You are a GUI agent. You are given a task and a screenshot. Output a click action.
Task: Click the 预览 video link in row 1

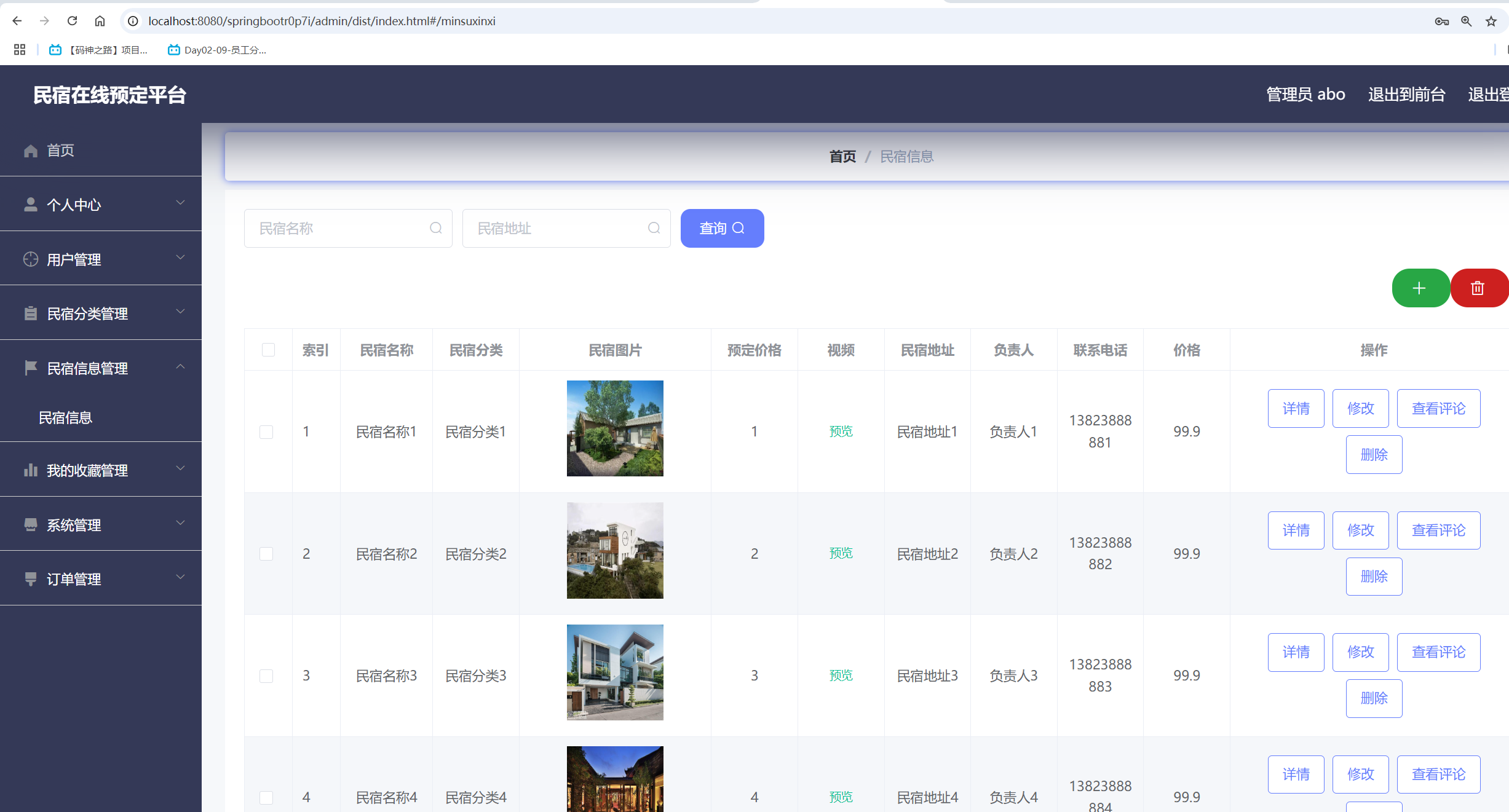click(841, 432)
